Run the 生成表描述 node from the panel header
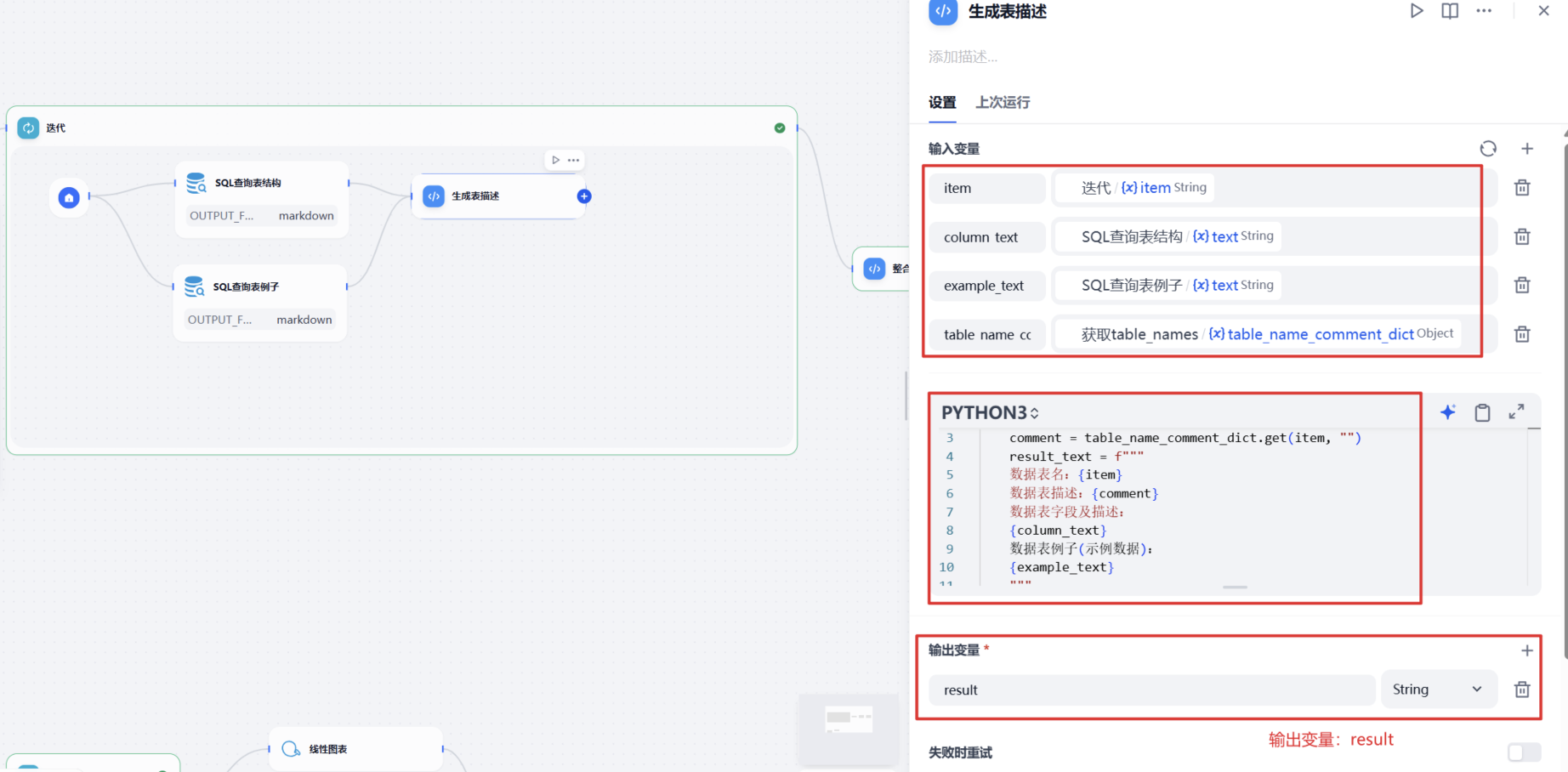The width and height of the screenshot is (1568, 772). pos(1417,11)
